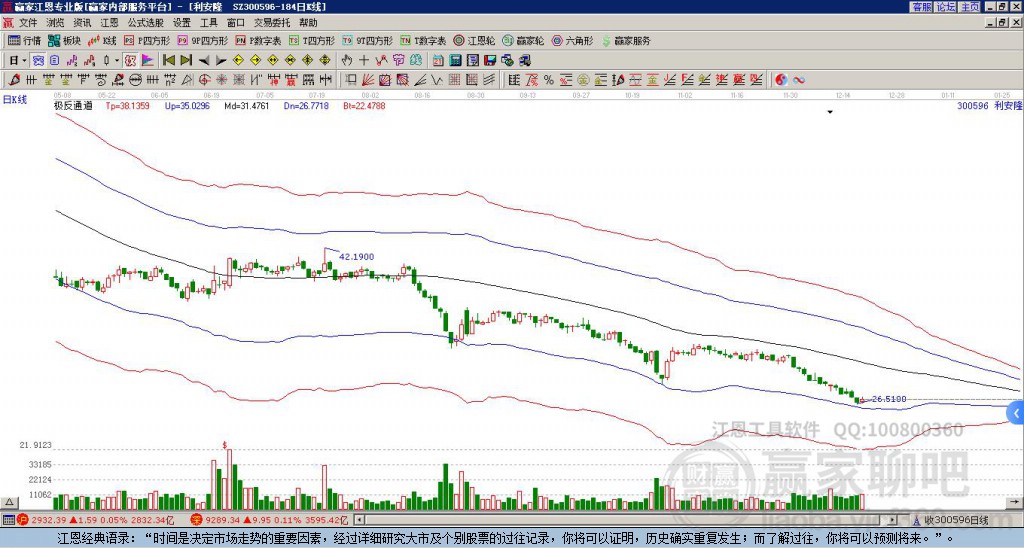Viewport: 1024px width, 548px height.
Task: Click the calendar icon in toolbar
Action: click(438, 61)
